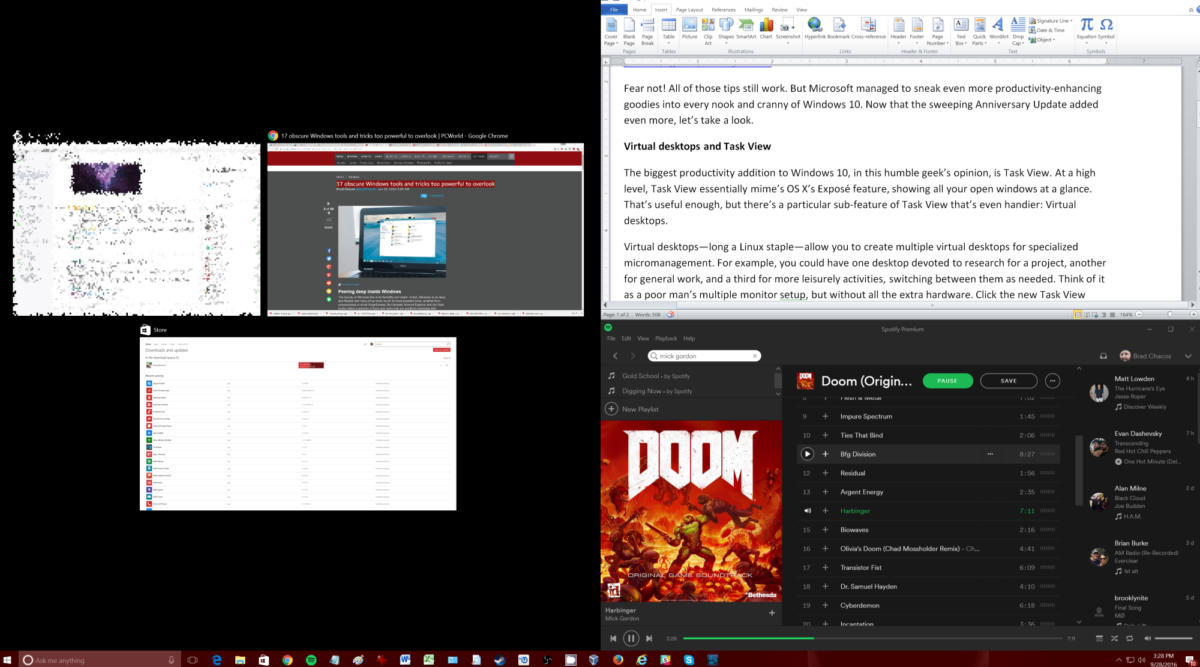Screen dimensions: 1200x667
Task: Insert a Cover Page in Word
Action: [x=611, y=31]
